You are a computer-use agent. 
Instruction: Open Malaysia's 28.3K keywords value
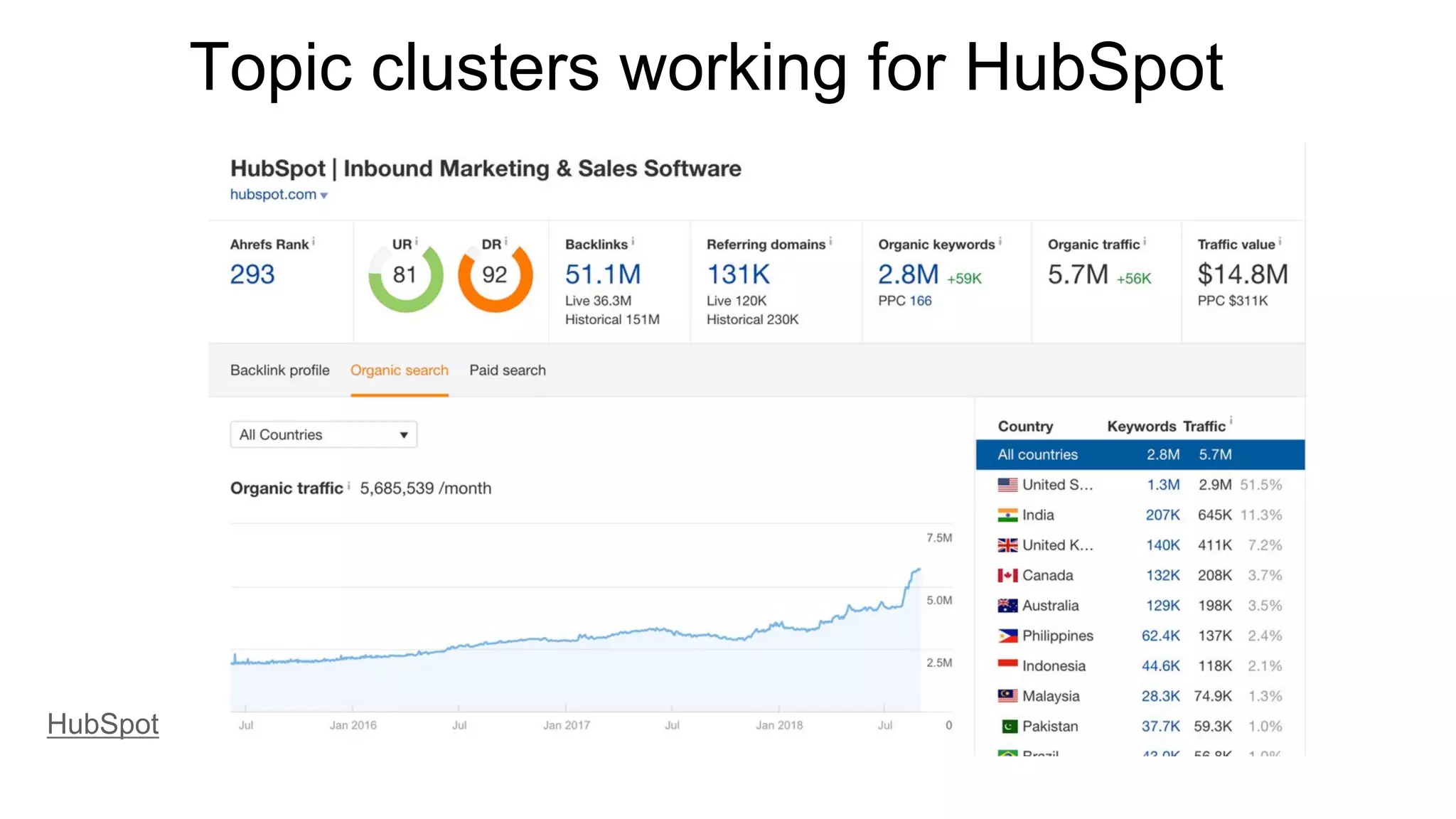point(1160,697)
